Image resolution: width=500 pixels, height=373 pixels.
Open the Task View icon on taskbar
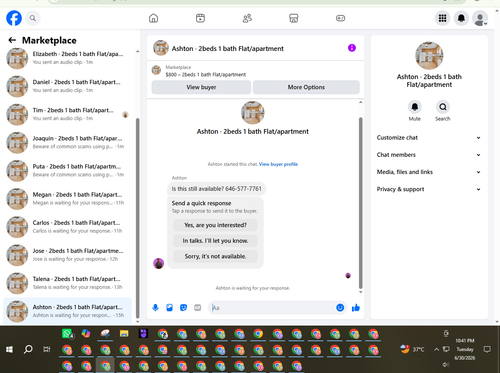[x=47, y=349]
